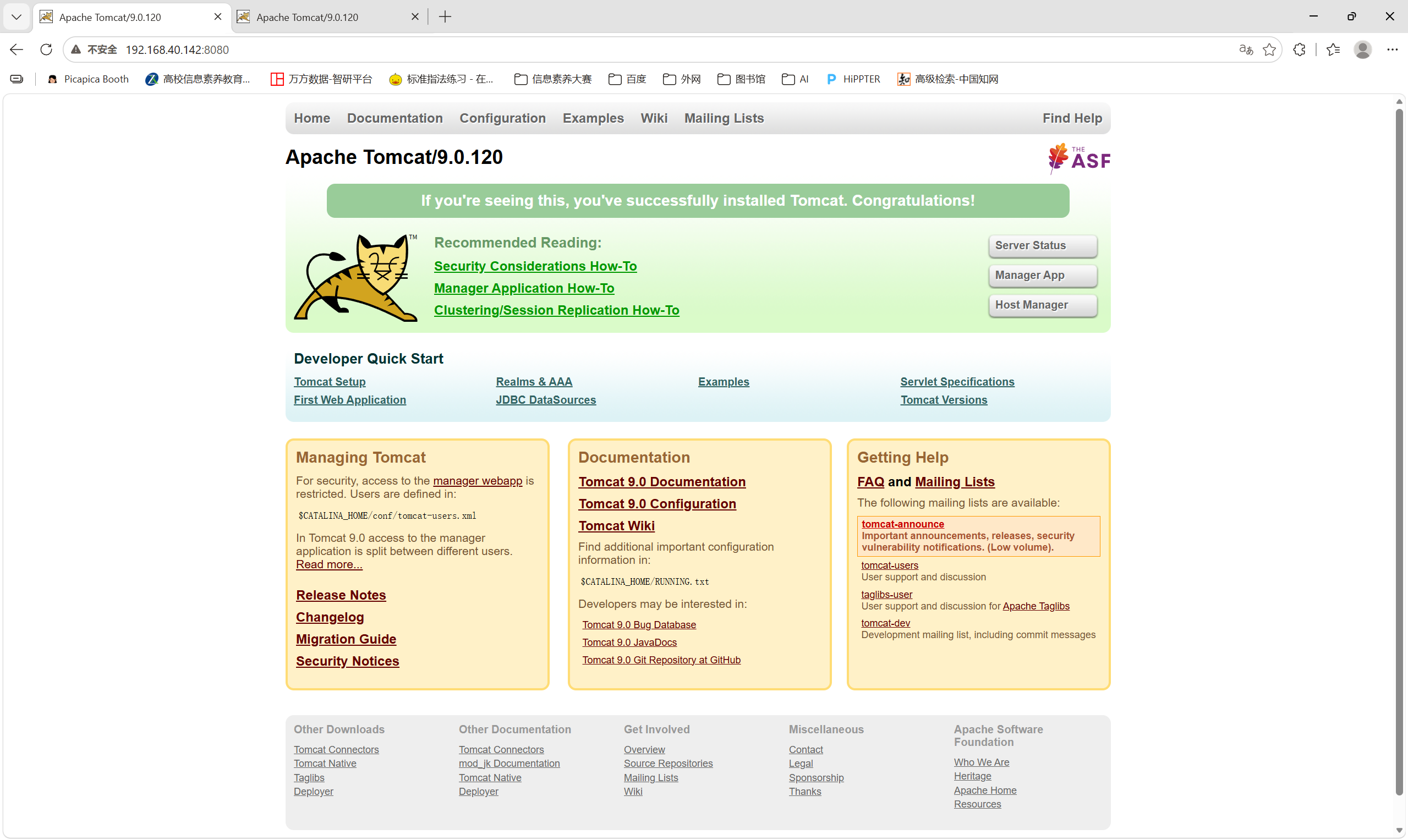1408x840 pixels.
Task: Expand the 信息素养大赛 bookmark folder
Action: tap(553, 79)
